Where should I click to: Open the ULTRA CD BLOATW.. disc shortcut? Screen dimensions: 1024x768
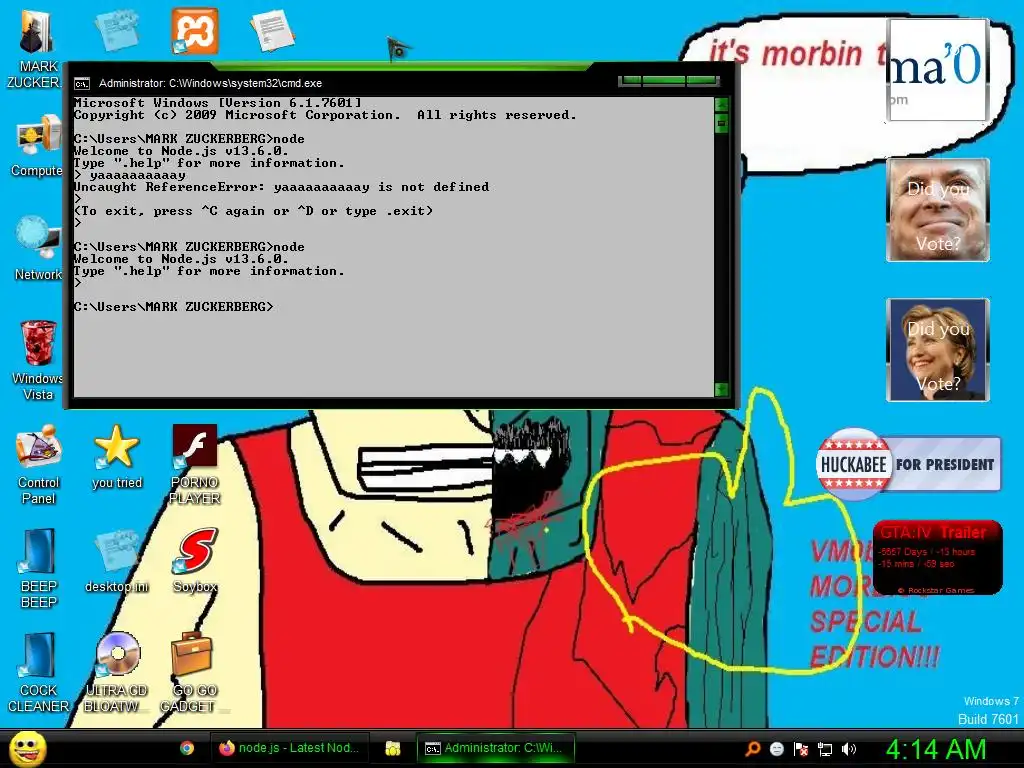(x=116, y=673)
